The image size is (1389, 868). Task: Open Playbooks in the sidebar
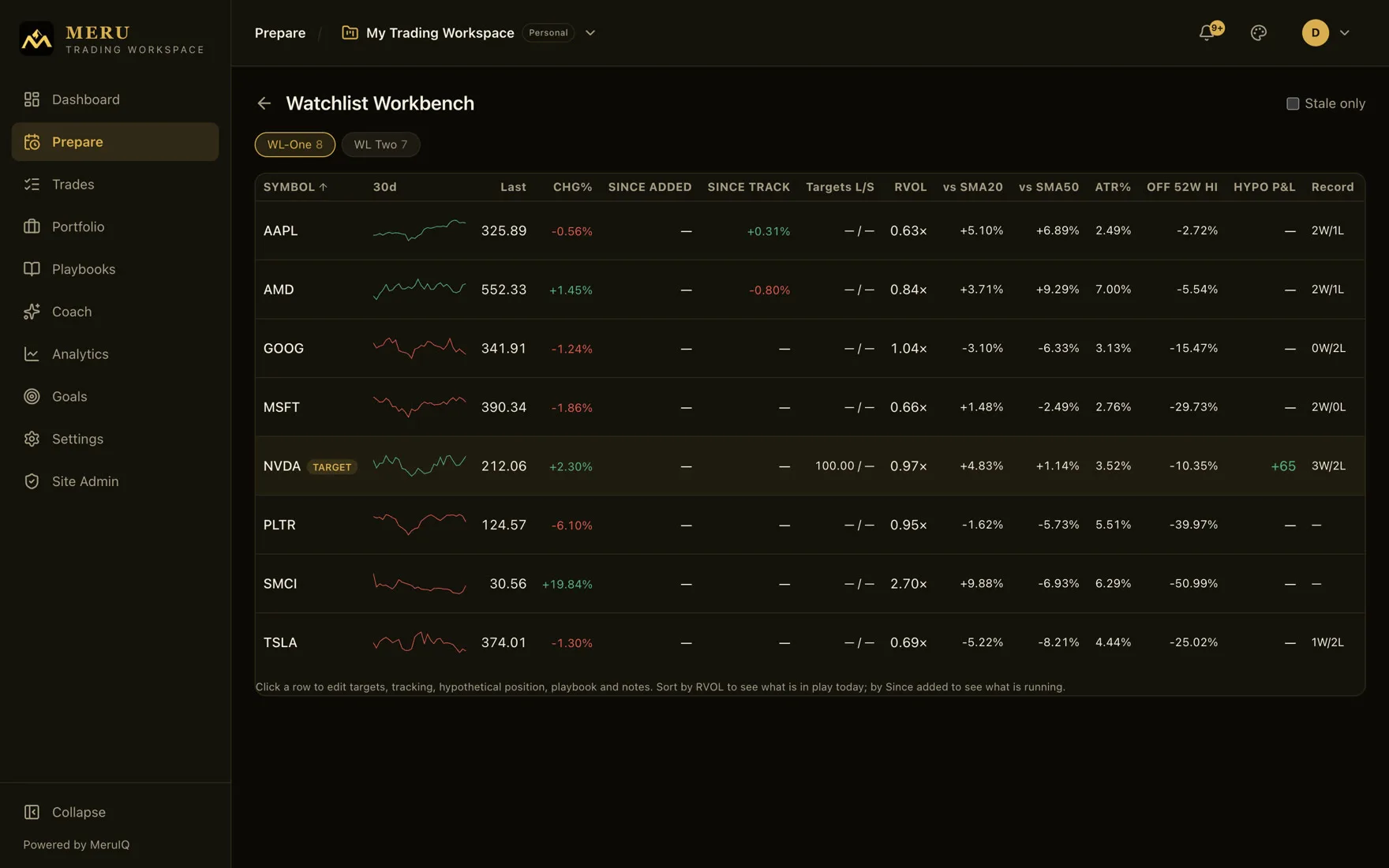click(115, 269)
